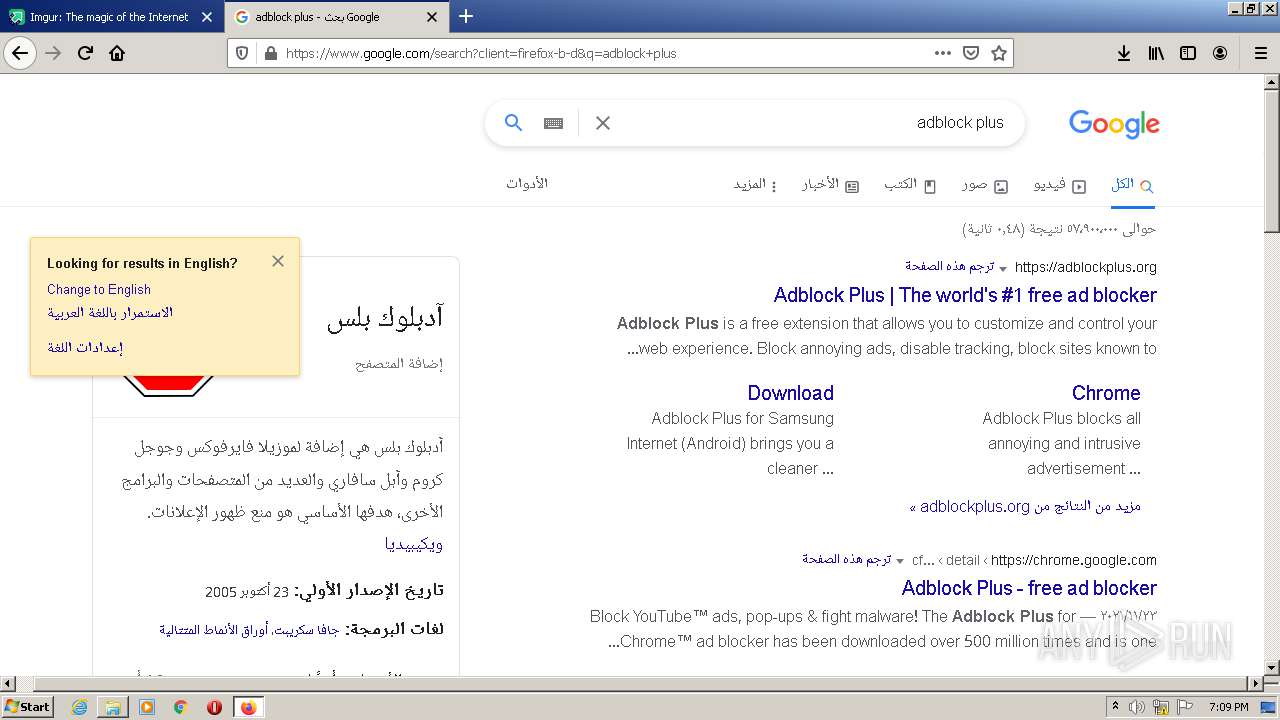Show more results from adblockplus.org
This screenshot has width=1280, height=720.
(1025, 507)
